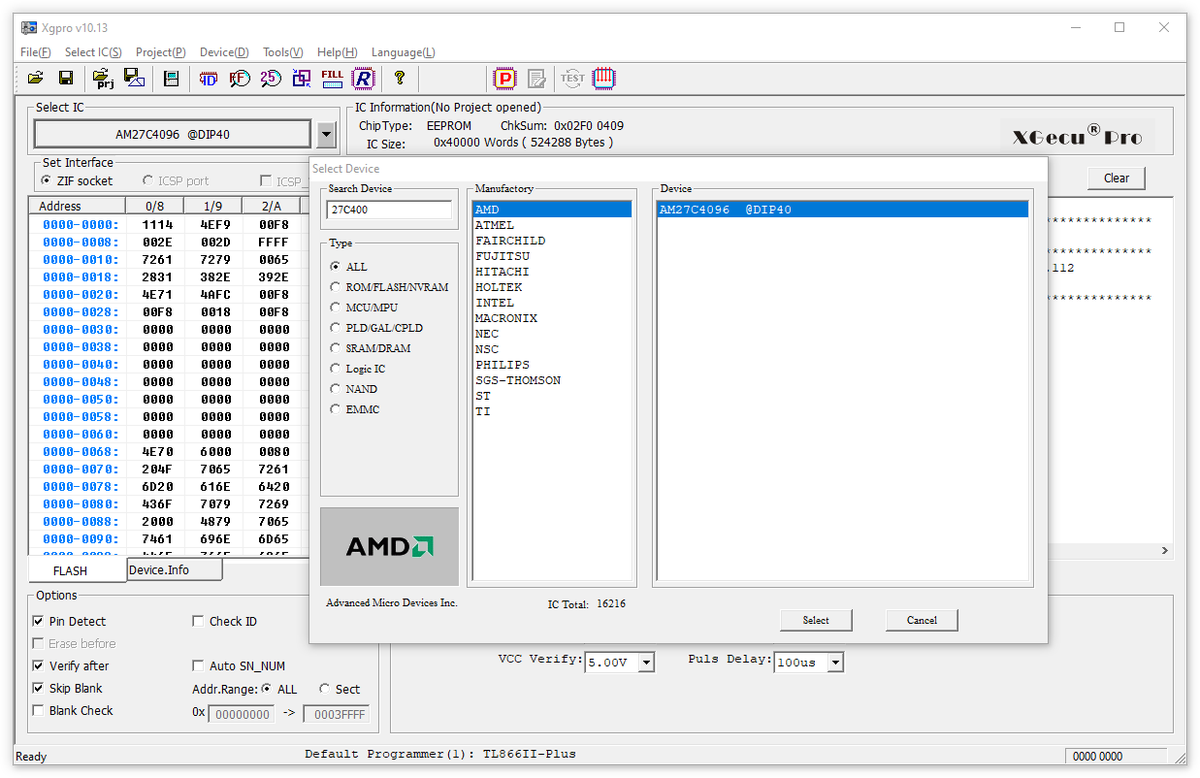Image resolution: width=1200 pixels, height=778 pixels.
Task: Uncheck the Verify after option
Action: (x=39, y=666)
